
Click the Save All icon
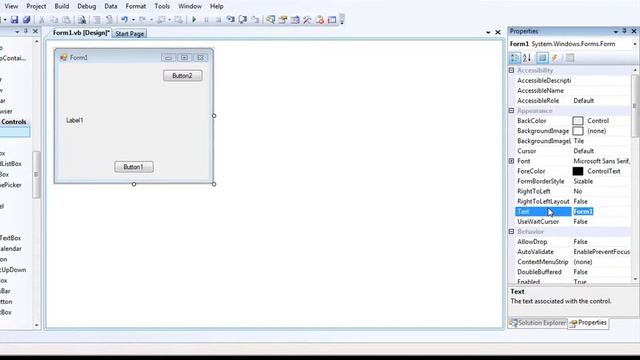[x=27, y=20]
